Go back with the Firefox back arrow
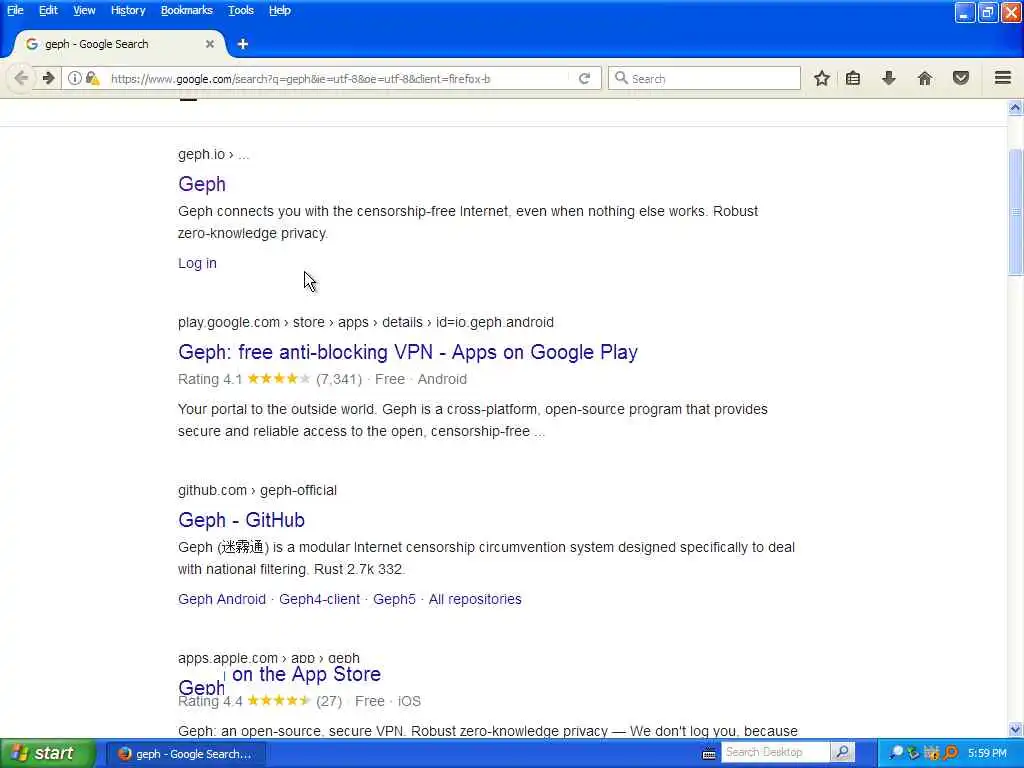Viewport: 1024px width, 768px height. click(21, 78)
